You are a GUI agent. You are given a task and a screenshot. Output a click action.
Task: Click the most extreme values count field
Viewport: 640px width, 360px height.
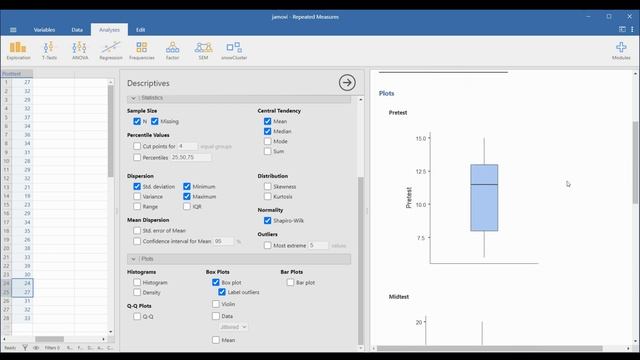[x=318, y=245]
